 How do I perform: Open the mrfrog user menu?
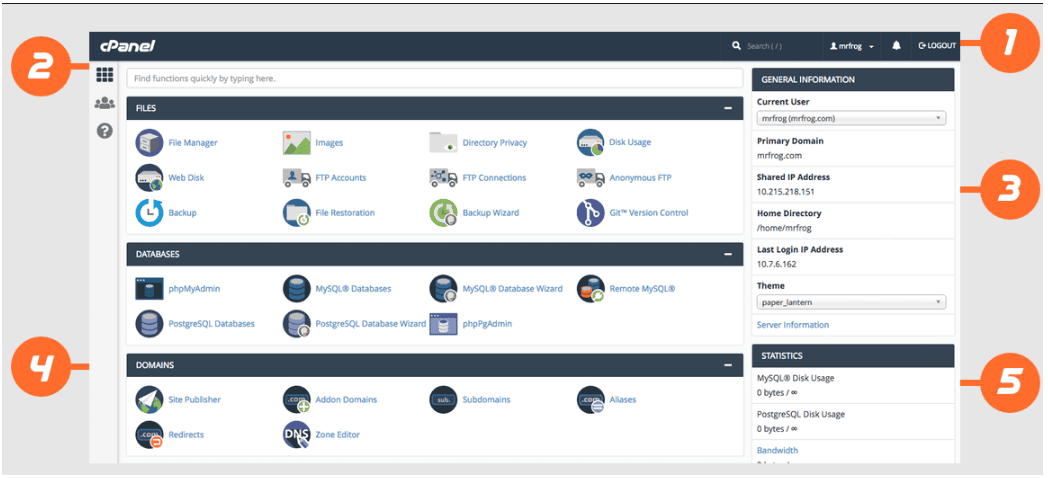(x=852, y=46)
